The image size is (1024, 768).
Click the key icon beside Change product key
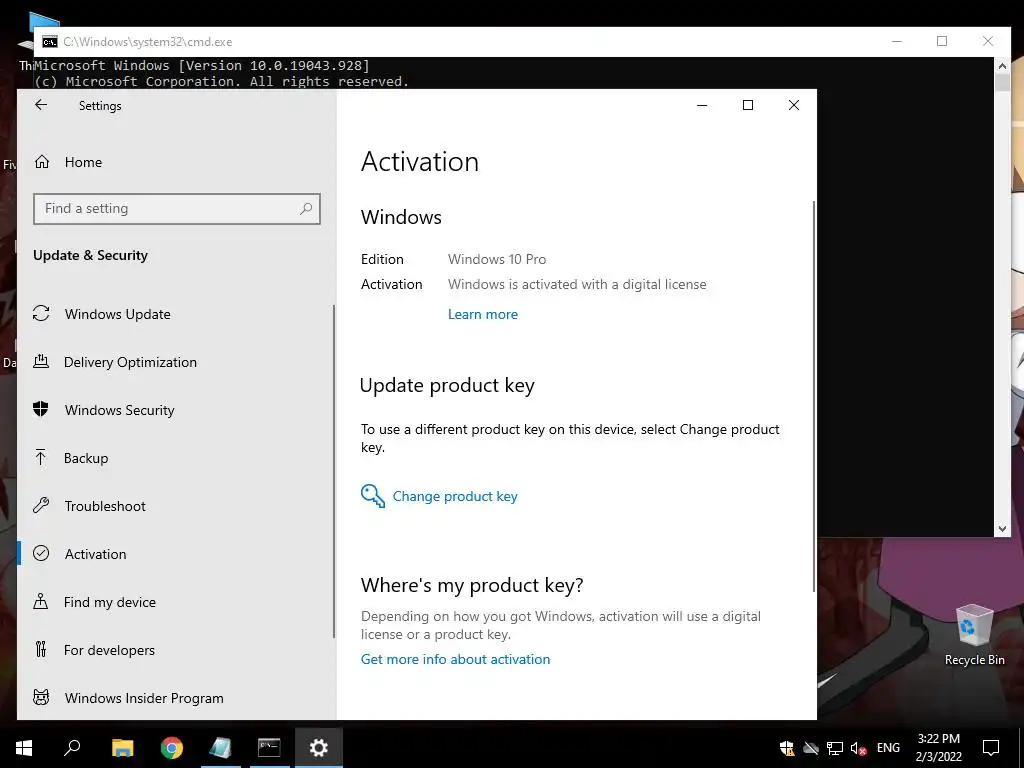(x=373, y=496)
